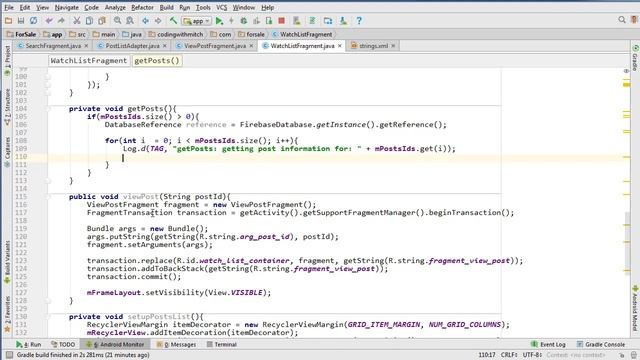
Task: Open Find with the magnifier icon
Action: point(118,20)
